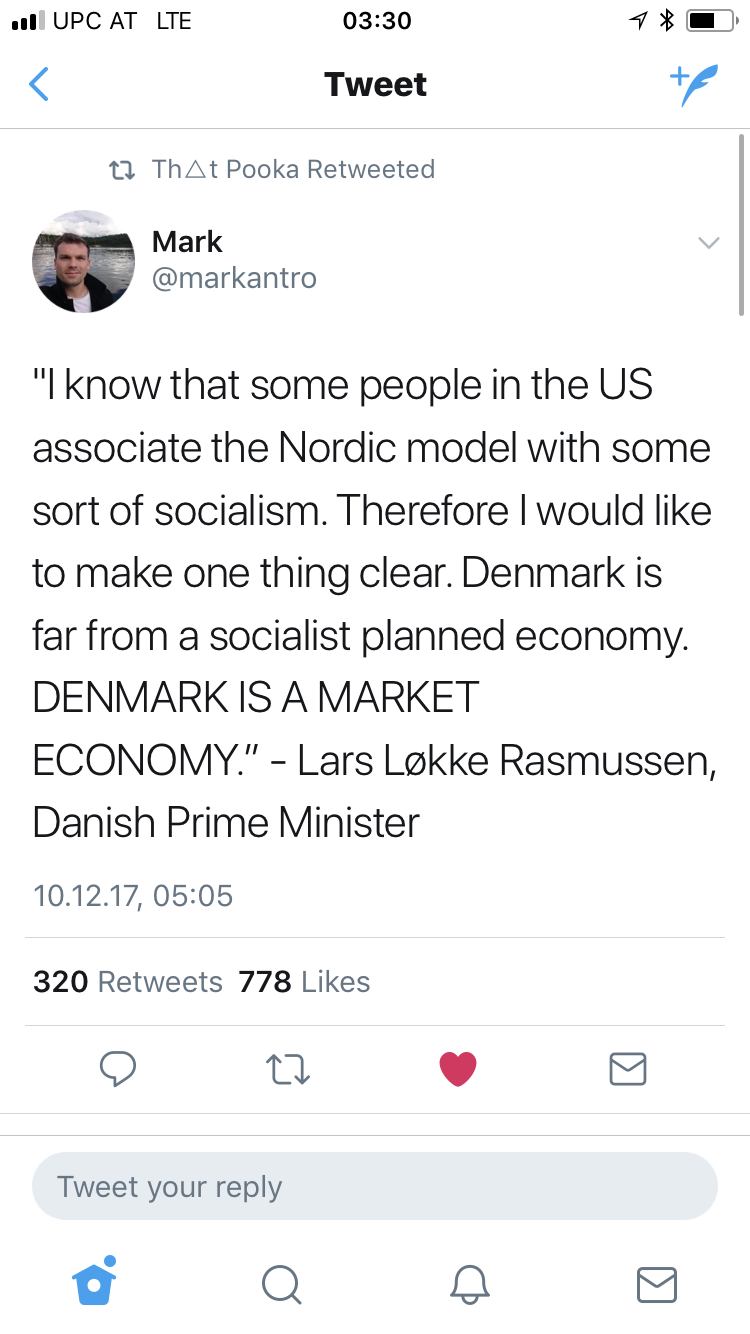Tap the Mark display name
750x1334 pixels.
tap(187, 242)
